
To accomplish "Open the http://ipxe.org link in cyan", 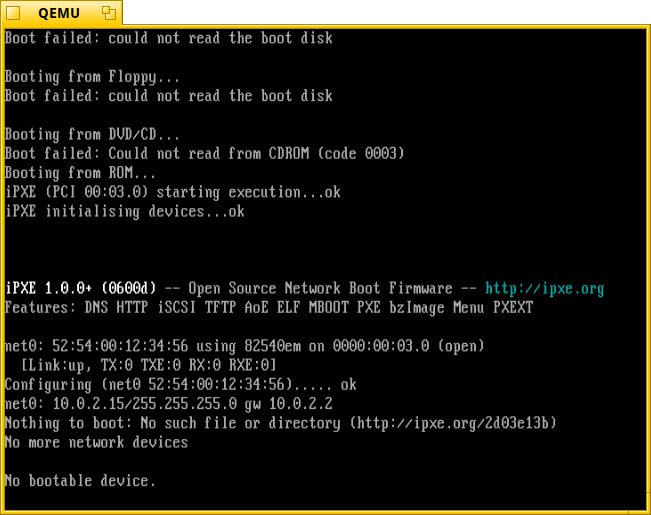I will tap(544, 289).
